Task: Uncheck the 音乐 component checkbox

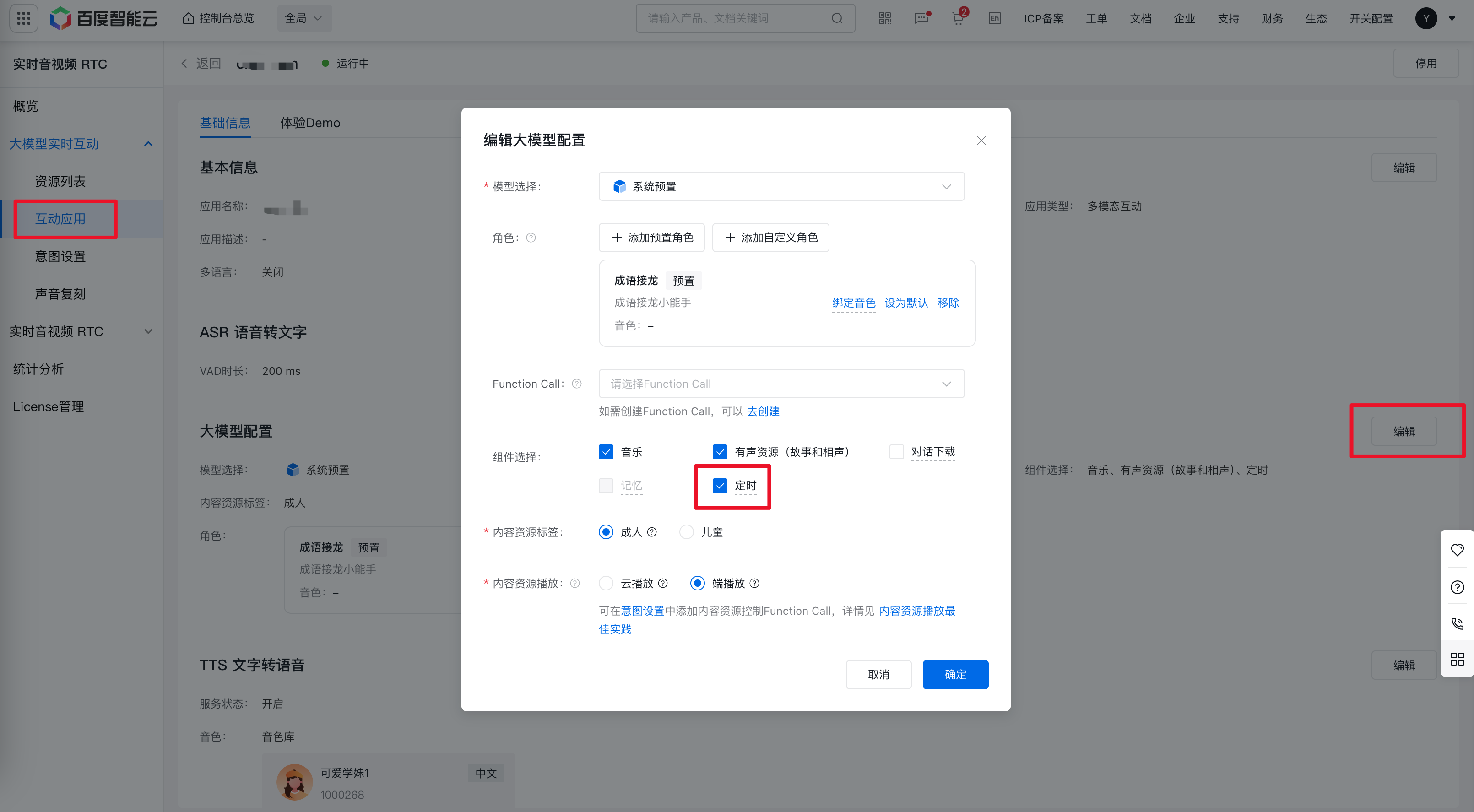Action: [606, 452]
